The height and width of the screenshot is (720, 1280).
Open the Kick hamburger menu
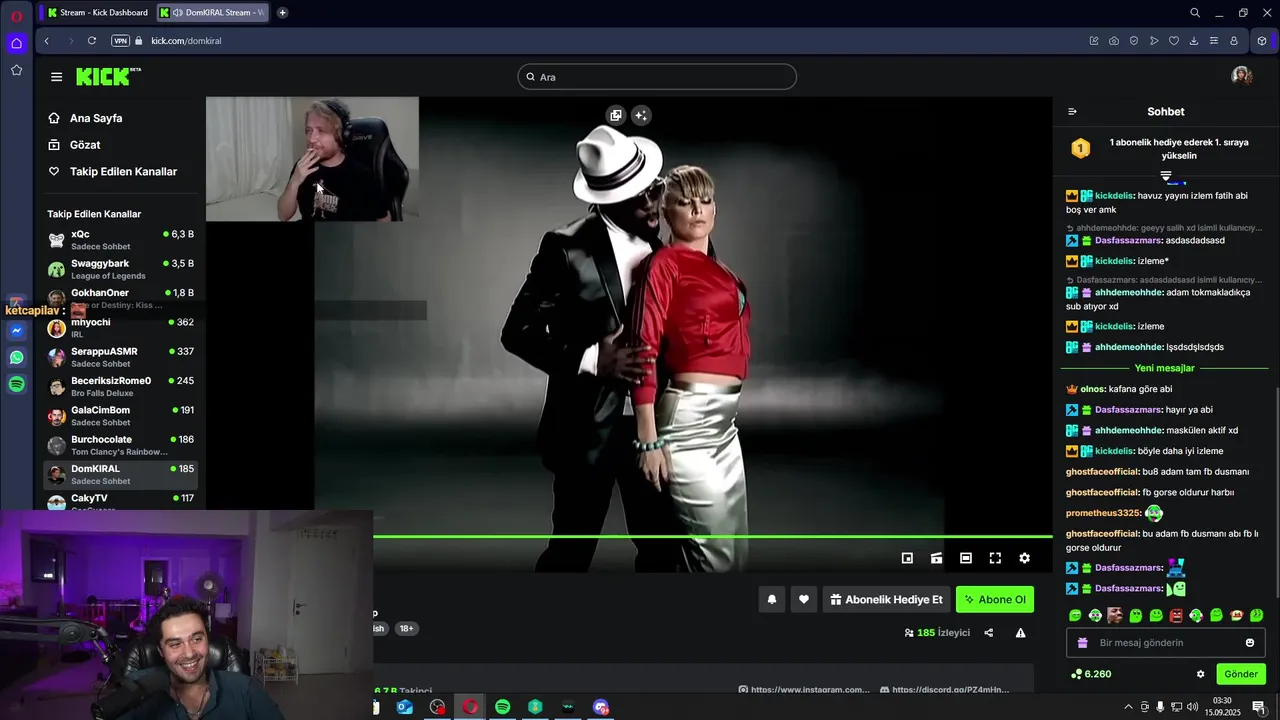pyautogui.click(x=56, y=77)
